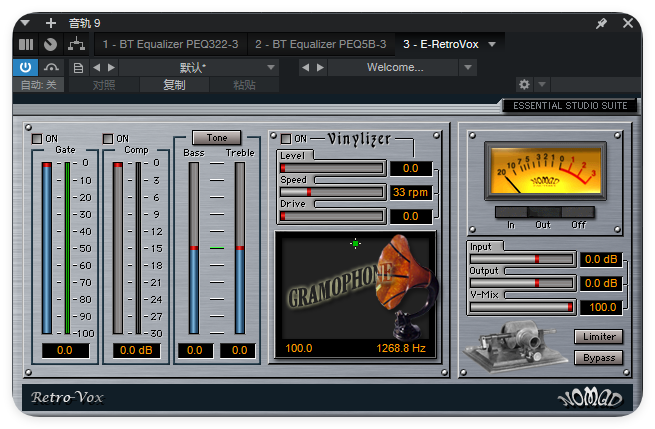The width and height of the screenshot is (655, 429).
Task: Switch to 1 - BT Equalizer PEQ322-3 tab
Action: click(170, 44)
